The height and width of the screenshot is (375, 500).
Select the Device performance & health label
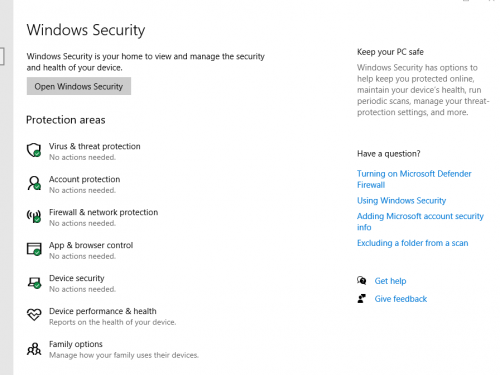tap(103, 311)
